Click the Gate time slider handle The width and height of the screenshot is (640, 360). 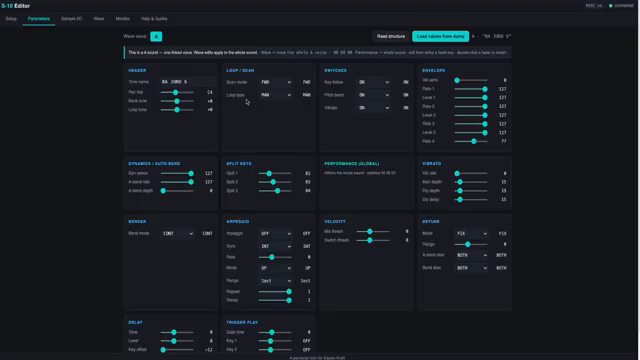pos(272,332)
